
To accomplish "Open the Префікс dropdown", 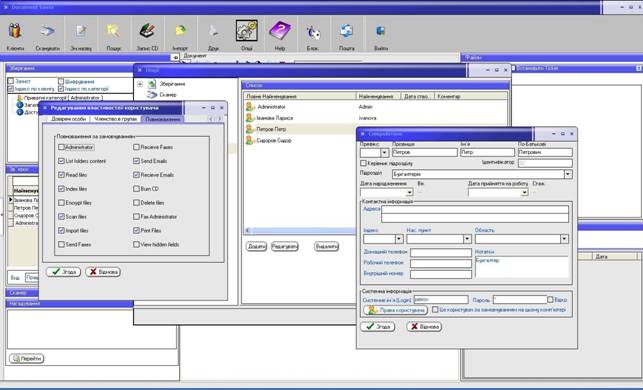I will (x=384, y=153).
